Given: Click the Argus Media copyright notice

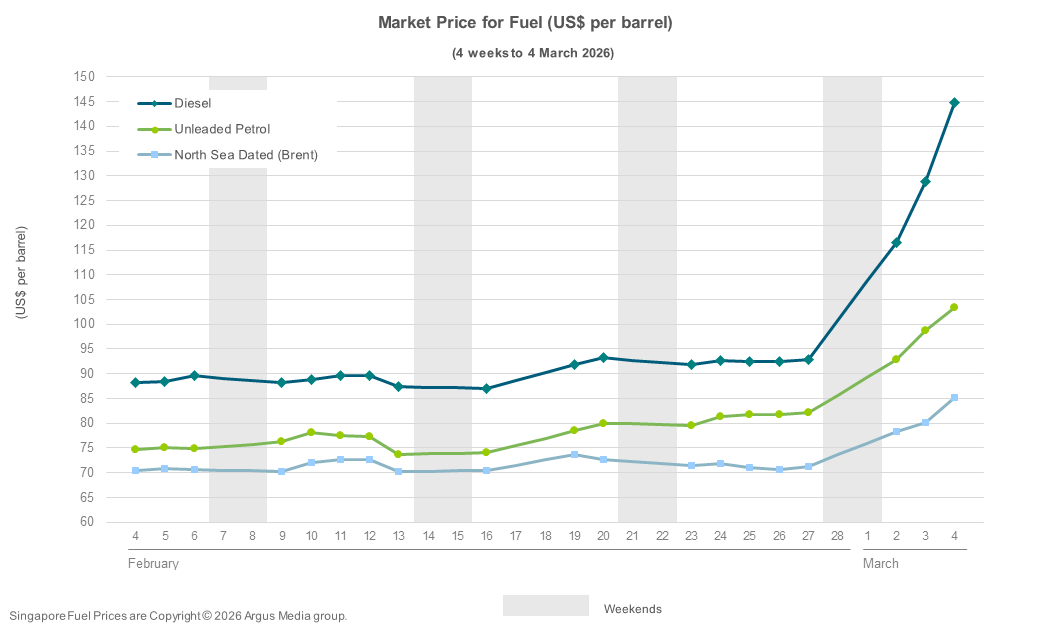Looking at the screenshot, I should (178, 616).
